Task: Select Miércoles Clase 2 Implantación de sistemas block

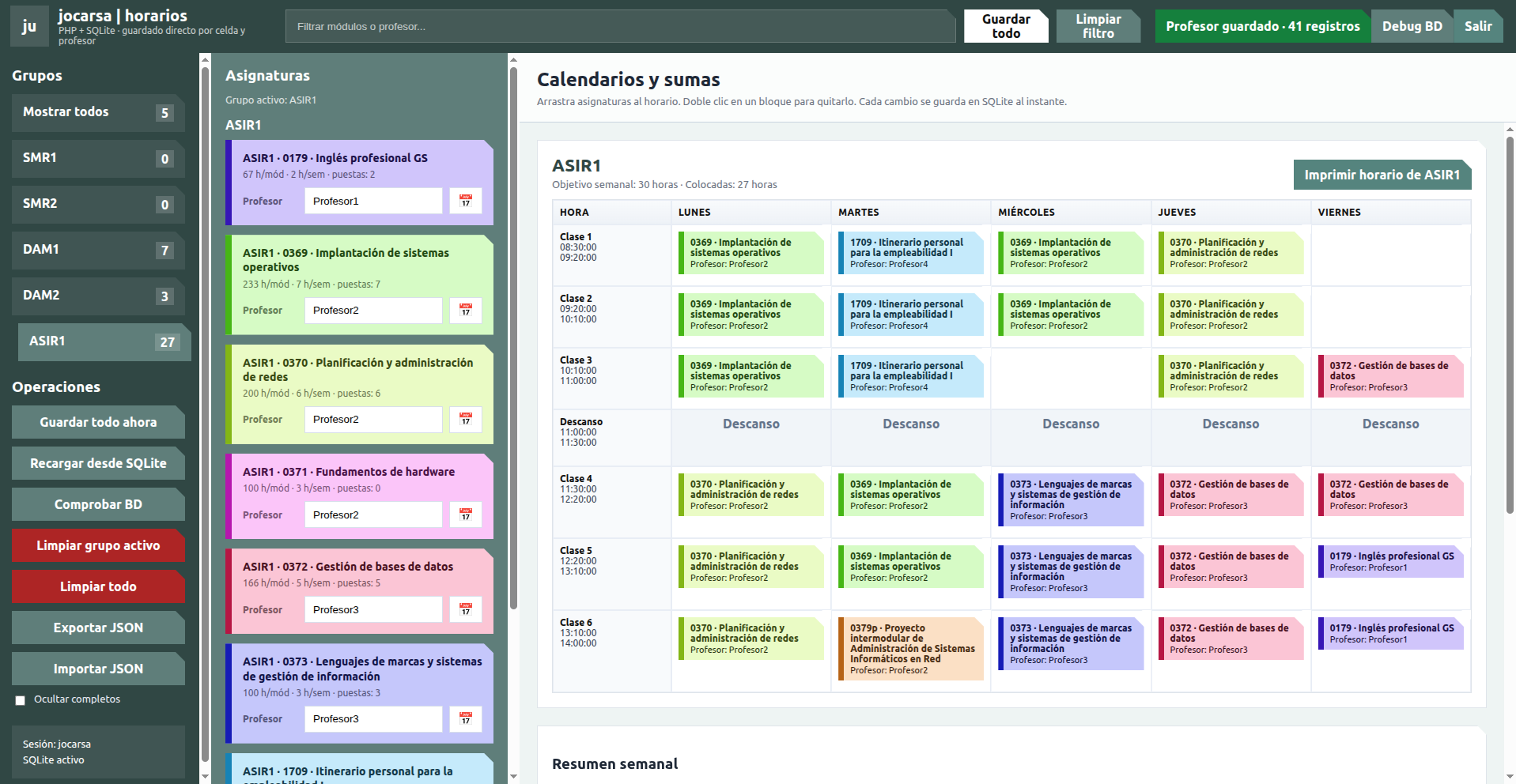Action: coord(1071,315)
